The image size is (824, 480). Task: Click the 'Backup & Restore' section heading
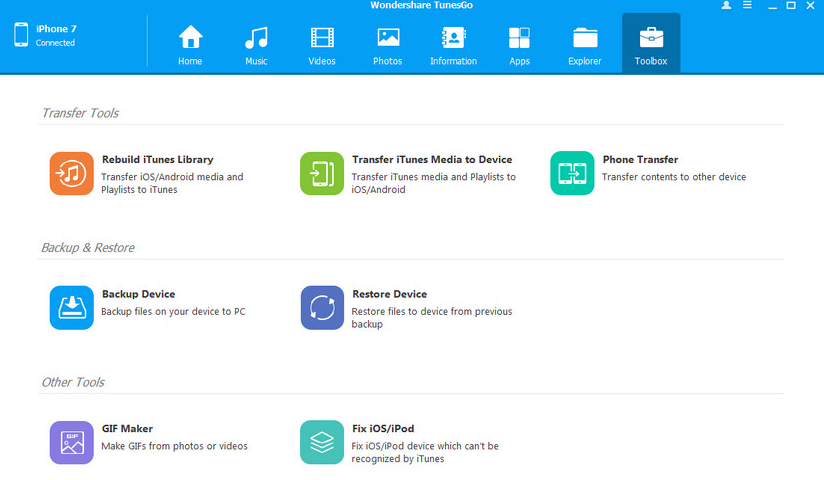click(x=88, y=248)
